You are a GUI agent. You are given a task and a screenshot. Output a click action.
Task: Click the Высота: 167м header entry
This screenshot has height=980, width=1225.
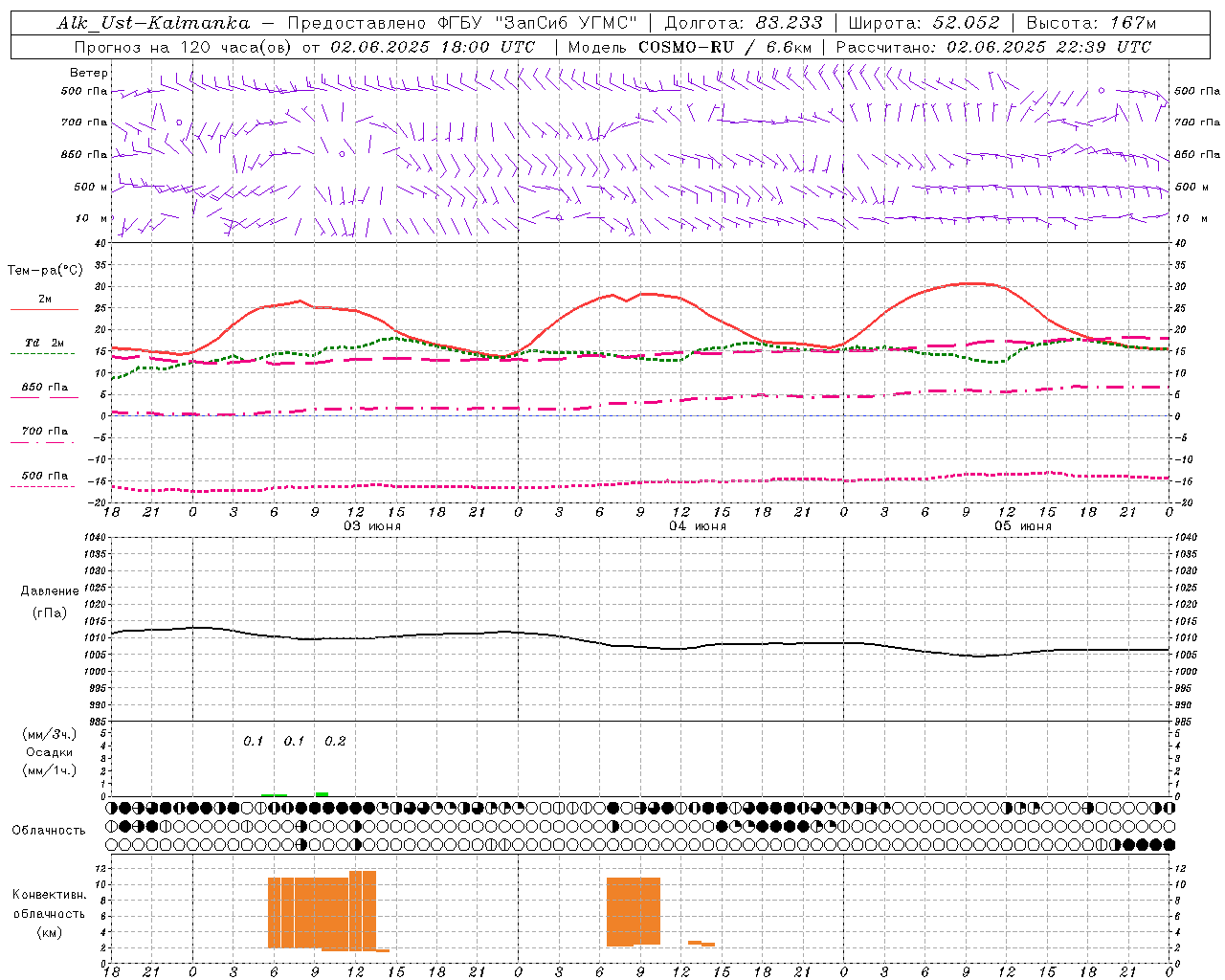coord(1091,23)
